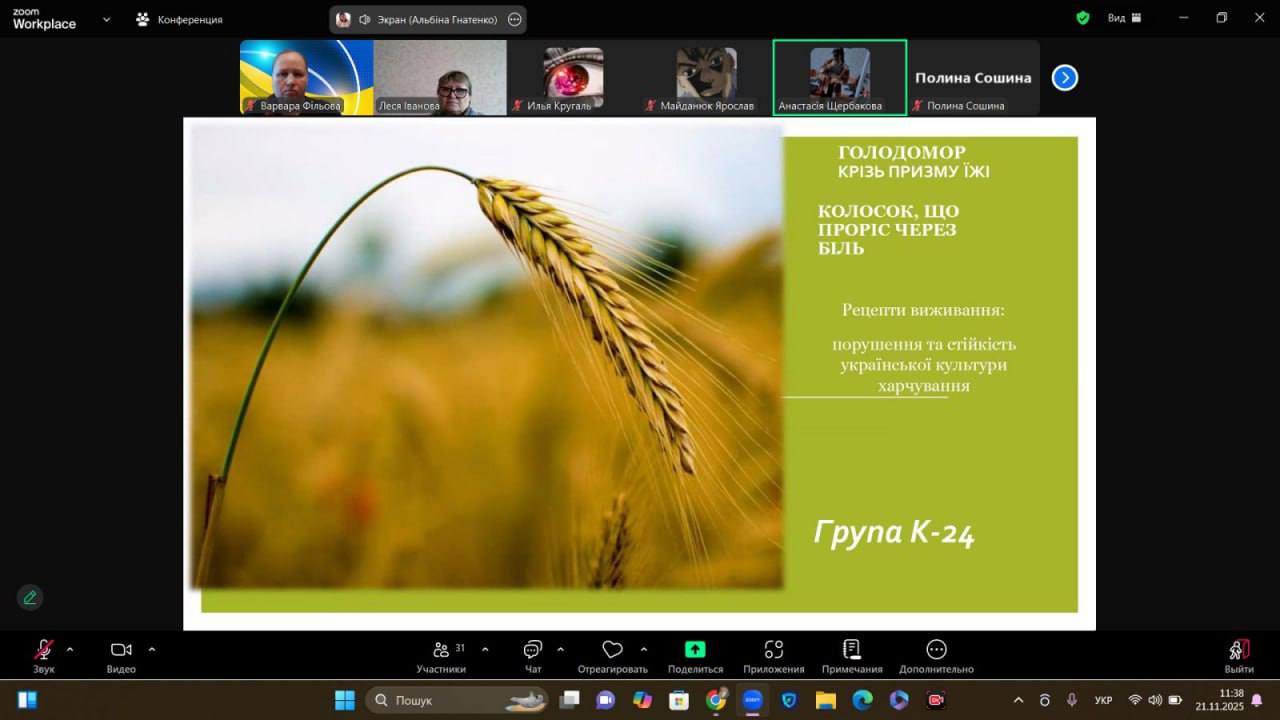Image resolution: width=1280 pixels, height=720 pixels.
Task: Expand the Zoom Workplace dropdown chevron
Action: click(x=106, y=19)
